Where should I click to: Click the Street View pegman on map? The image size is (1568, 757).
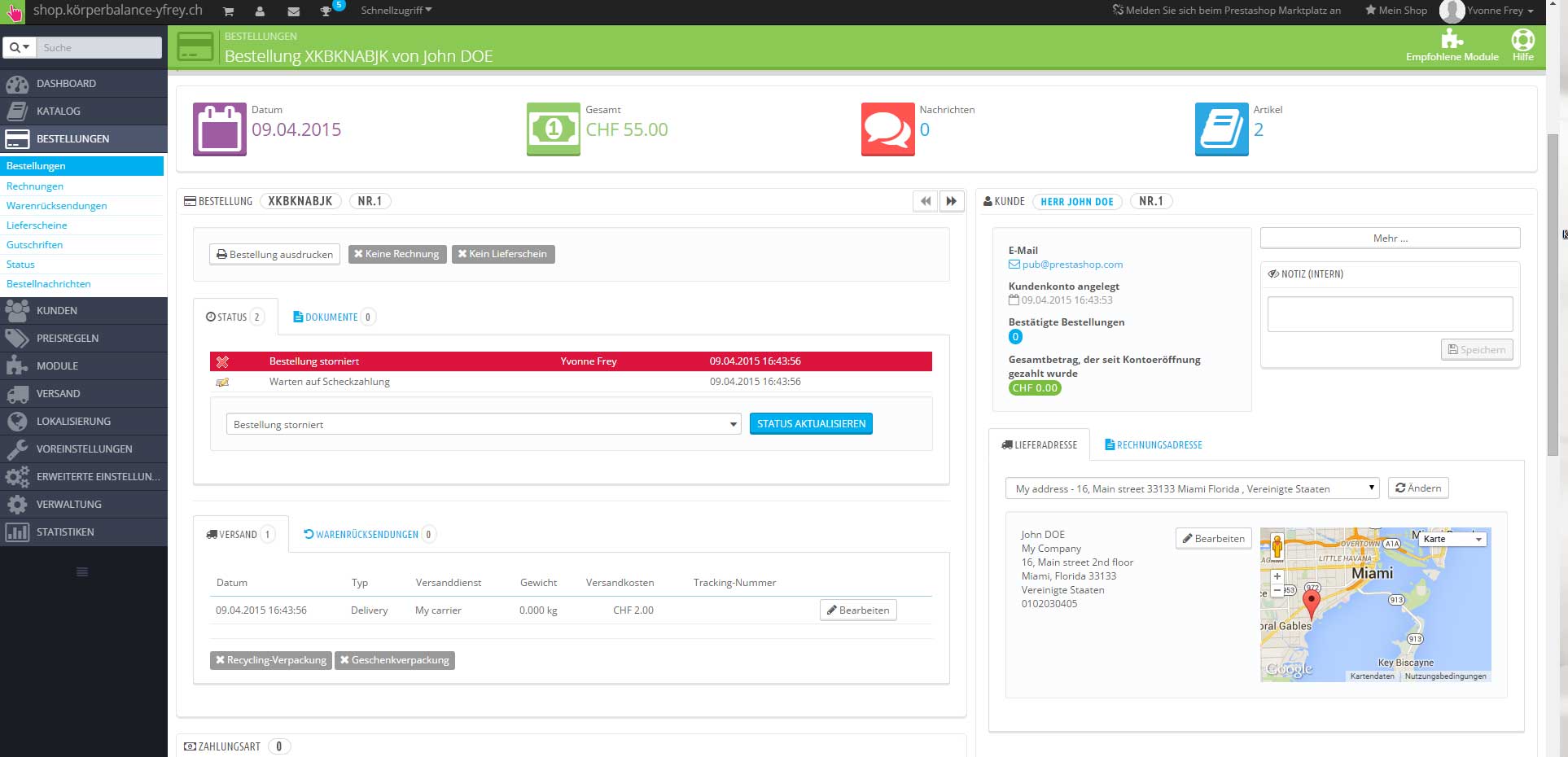[x=1277, y=546]
